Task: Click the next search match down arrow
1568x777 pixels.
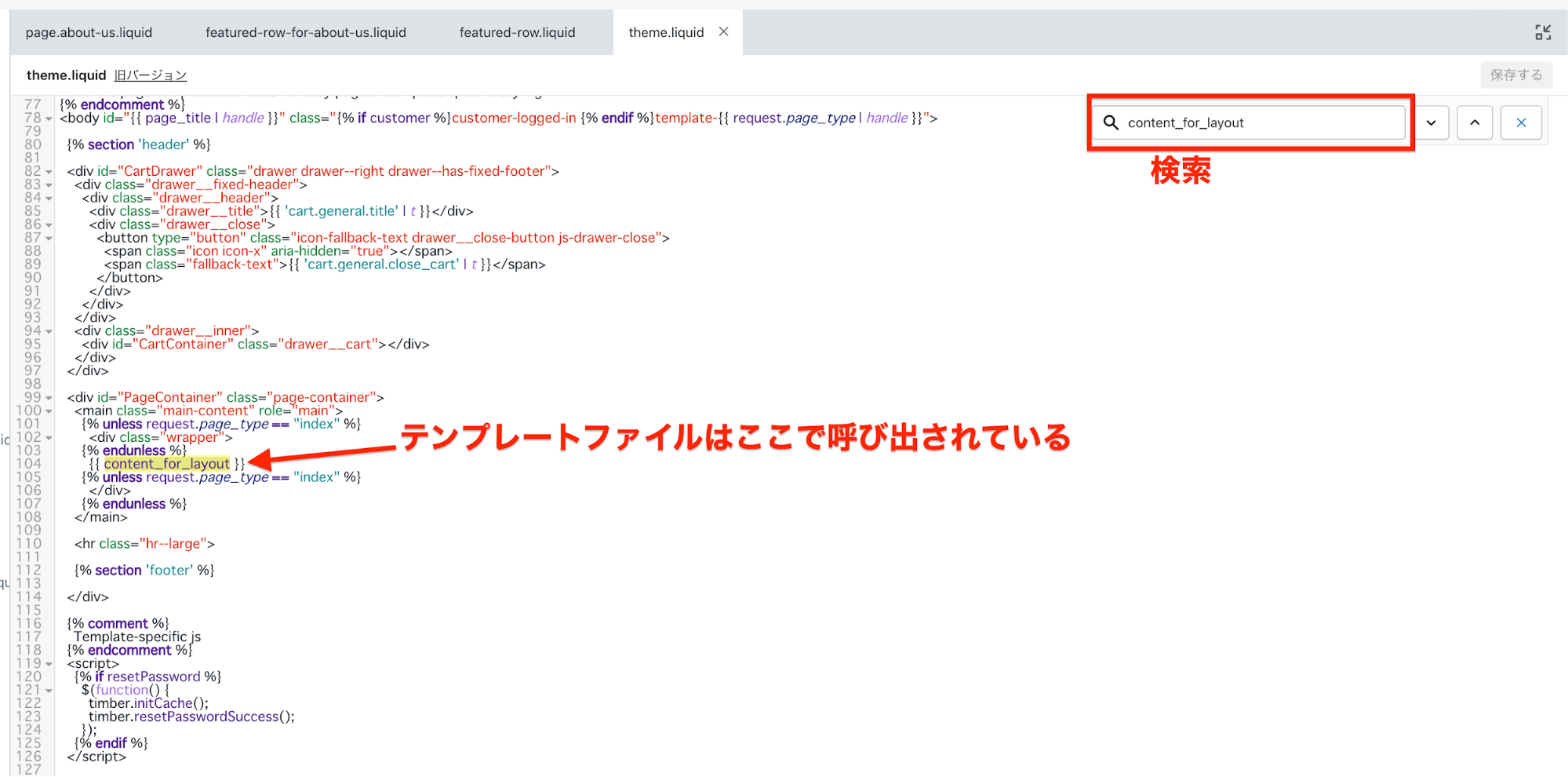Action: [1432, 122]
